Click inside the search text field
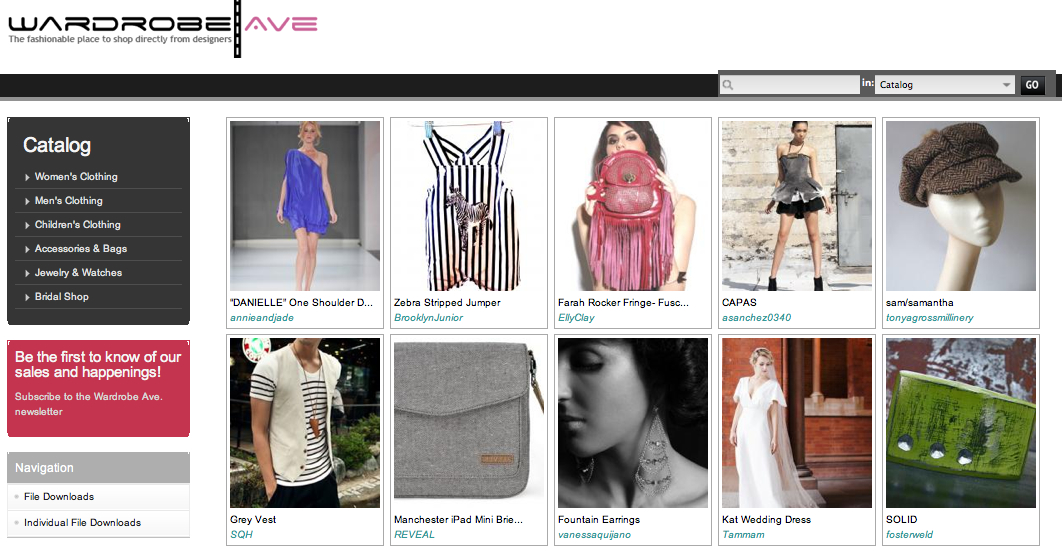Image resolution: width=1062 pixels, height=551 pixels. (x=790, y=85)
